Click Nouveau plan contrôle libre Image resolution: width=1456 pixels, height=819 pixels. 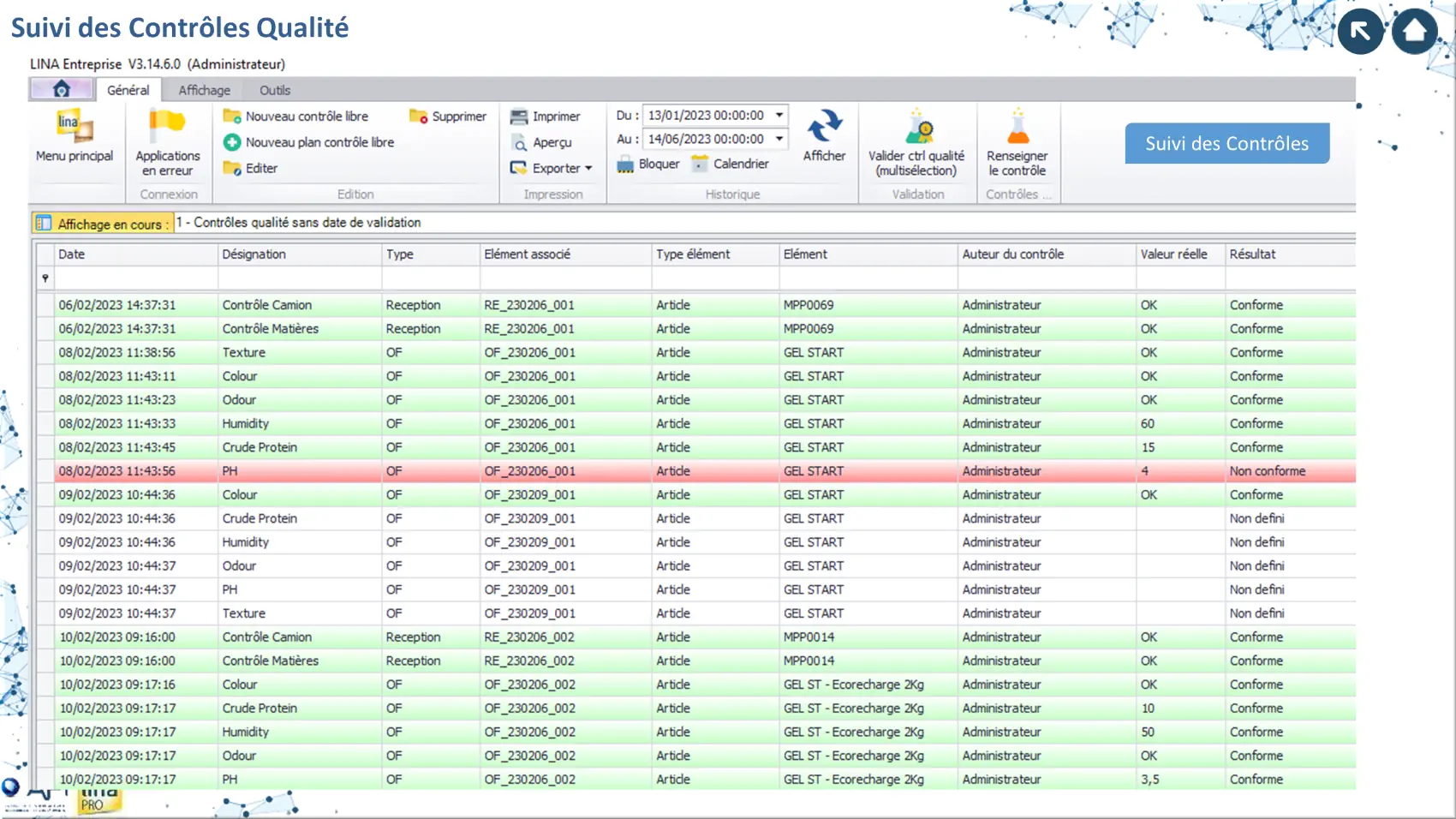[309, 142]
